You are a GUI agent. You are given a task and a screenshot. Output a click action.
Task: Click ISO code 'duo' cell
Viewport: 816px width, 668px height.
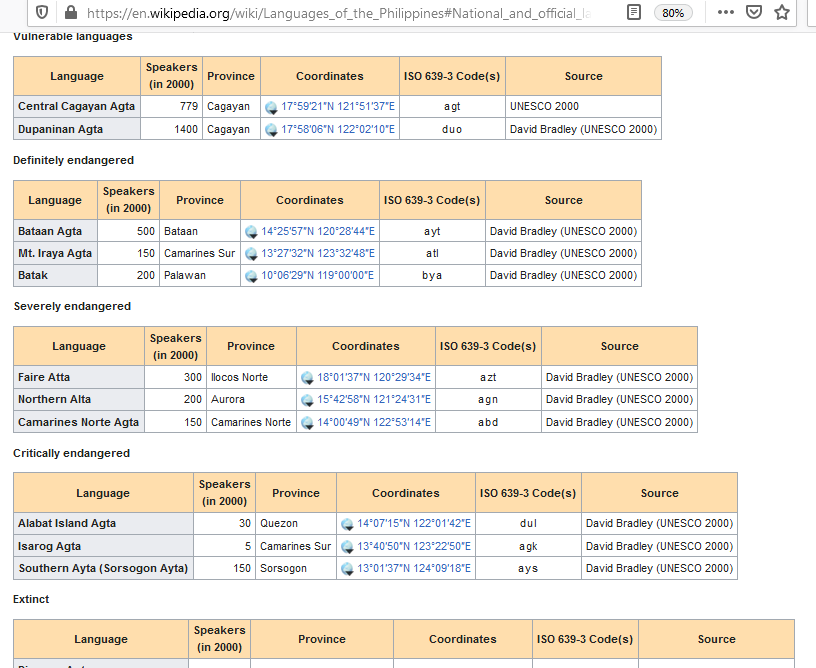click(x=452, y=129)
